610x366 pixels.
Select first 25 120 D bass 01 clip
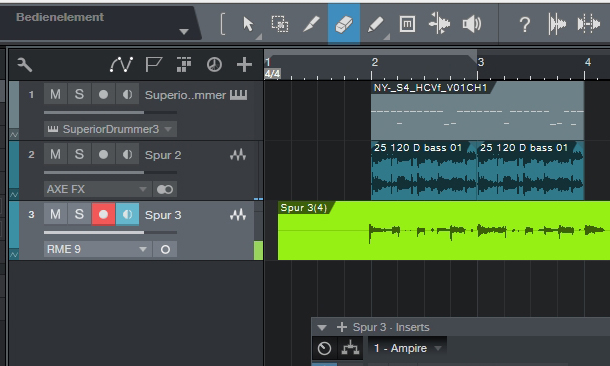[424, 170]
